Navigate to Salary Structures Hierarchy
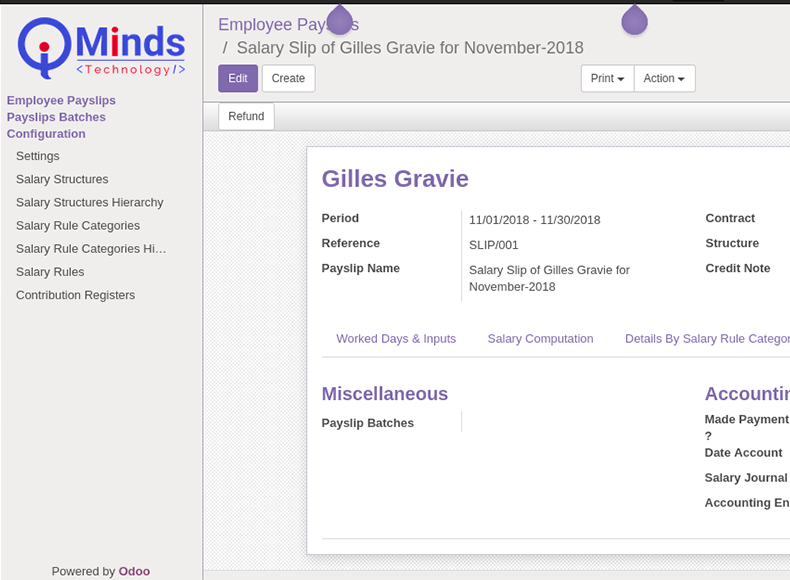The height and width of the screenshot is (580, 790). click(x=89, y=202)
